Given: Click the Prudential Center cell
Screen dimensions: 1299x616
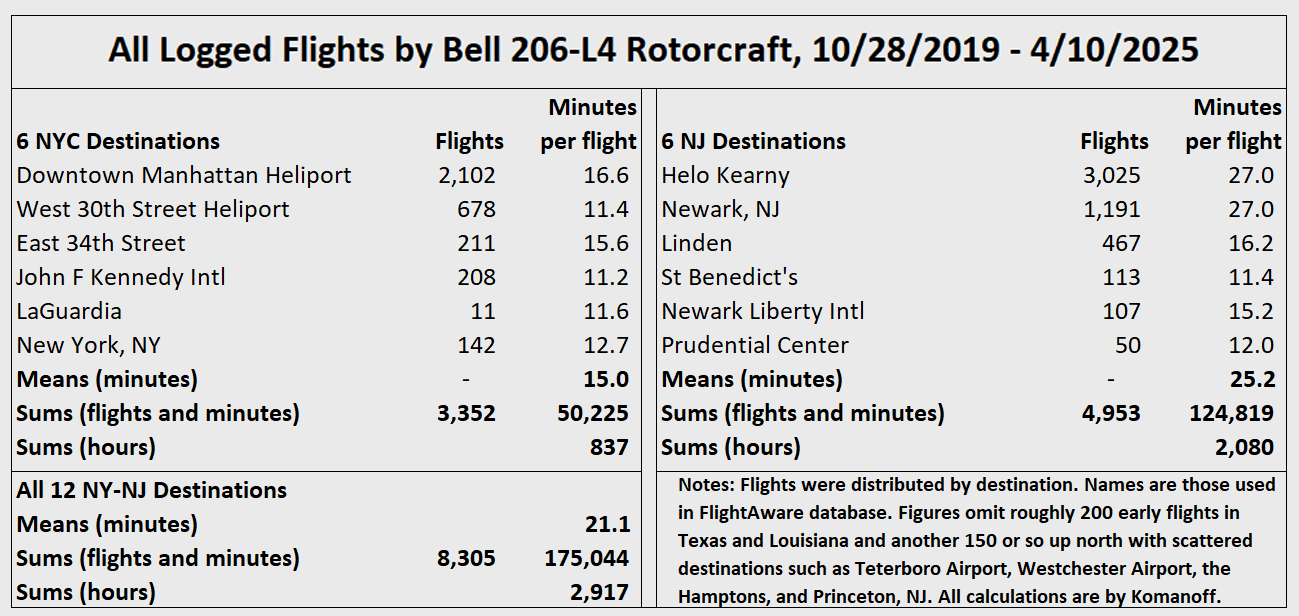Looking at the screenshot, I should 755,346.
